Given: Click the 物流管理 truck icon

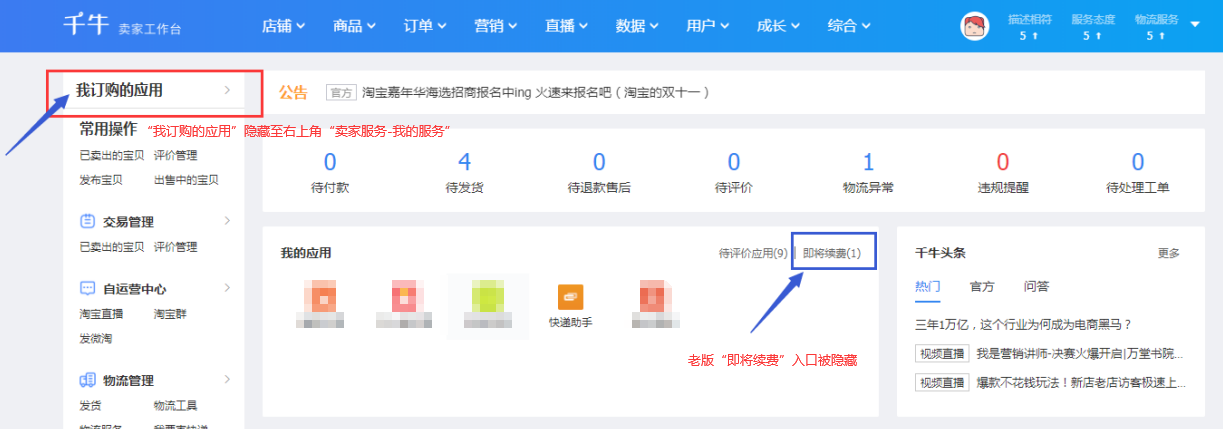Looking at the screenshot, I should tap(87, 380).
